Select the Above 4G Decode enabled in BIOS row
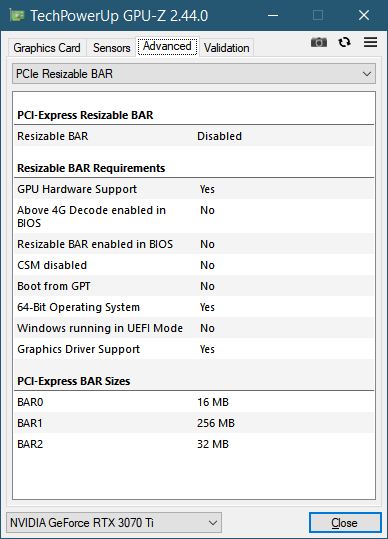The height and width of the screenshot is (539, 388). (x=194, y=216)
